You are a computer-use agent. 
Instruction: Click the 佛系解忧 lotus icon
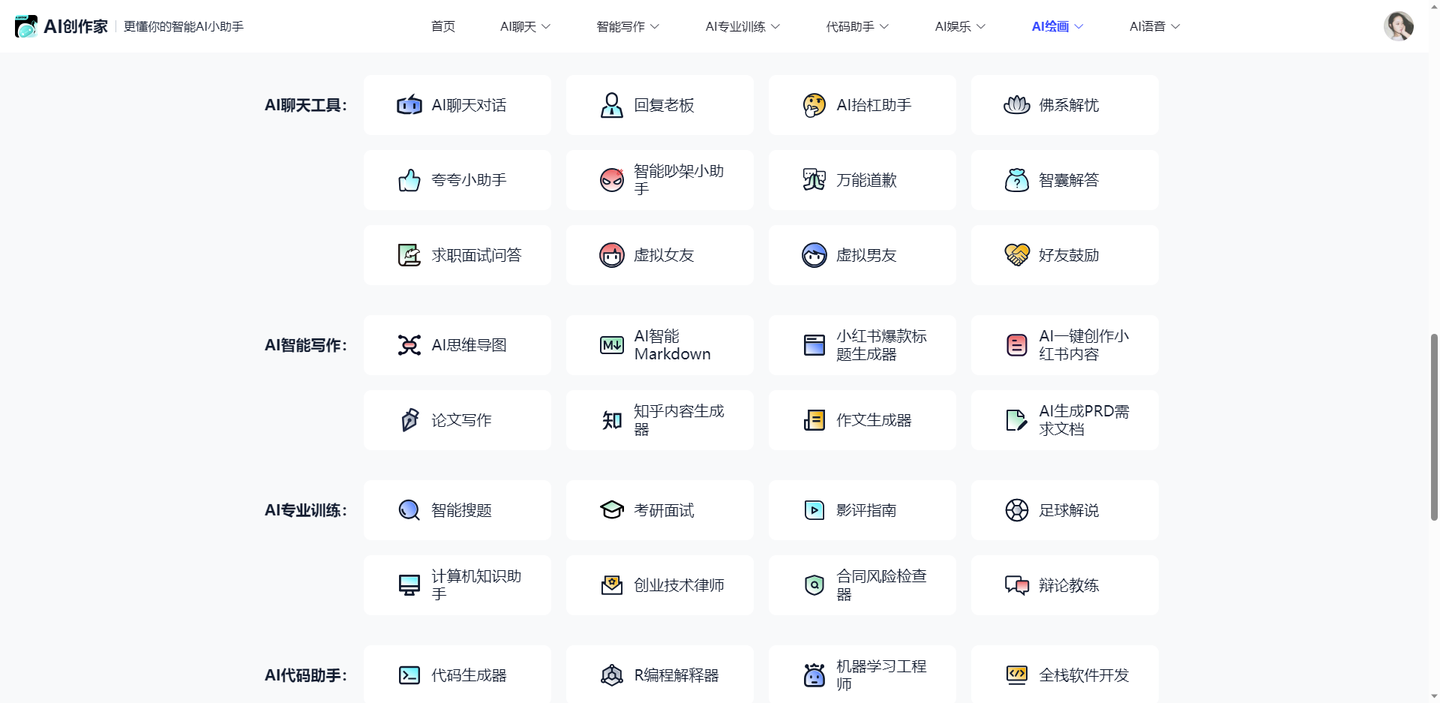click(1016, 105)
